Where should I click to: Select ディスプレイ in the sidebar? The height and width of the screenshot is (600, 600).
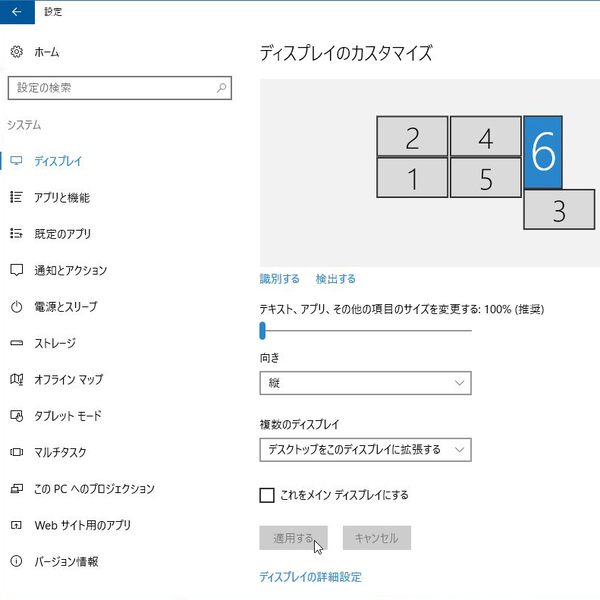click(x=58, y=161)
